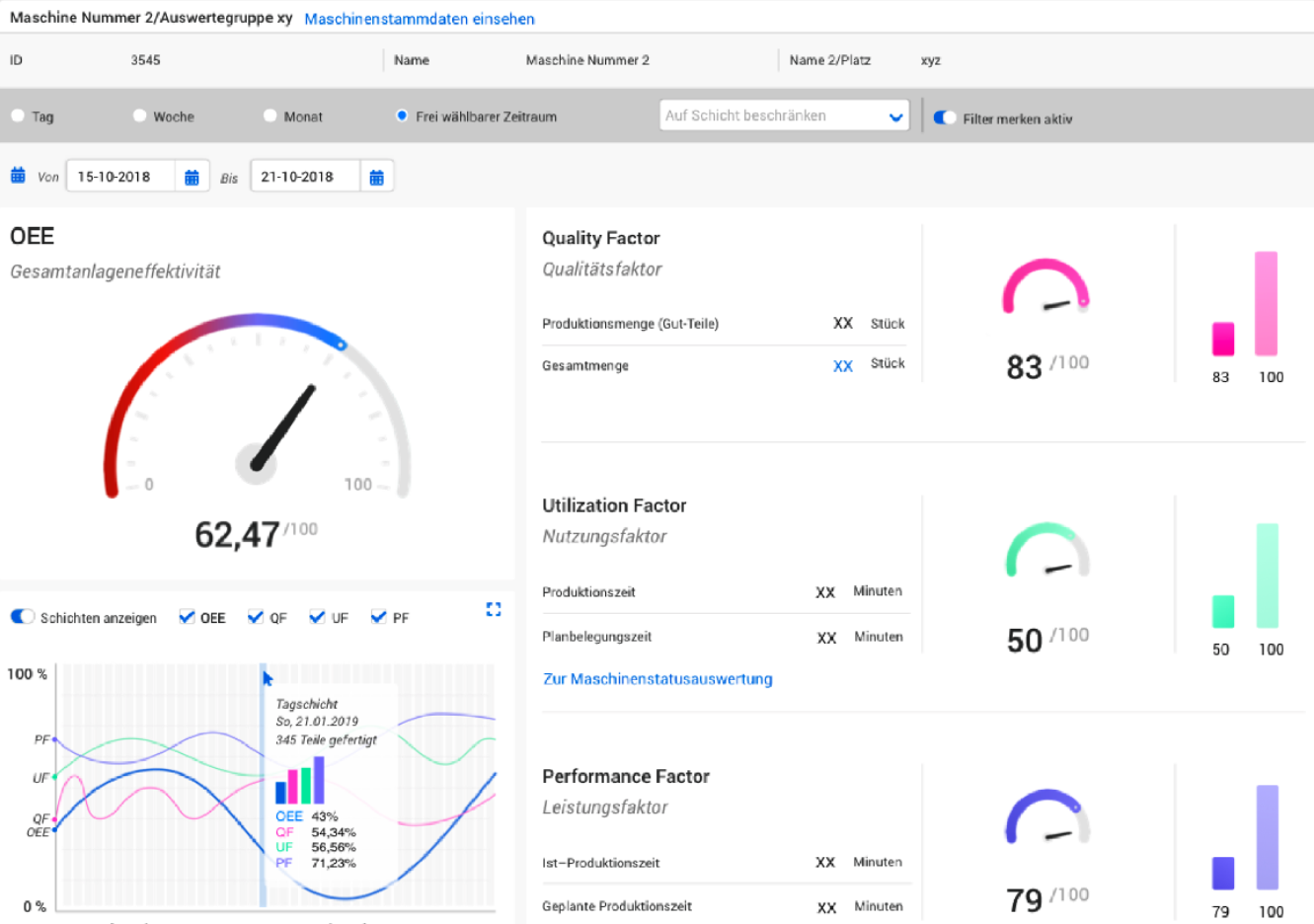
Task: Click the Platz value xyz
Action: pos(931,60)
